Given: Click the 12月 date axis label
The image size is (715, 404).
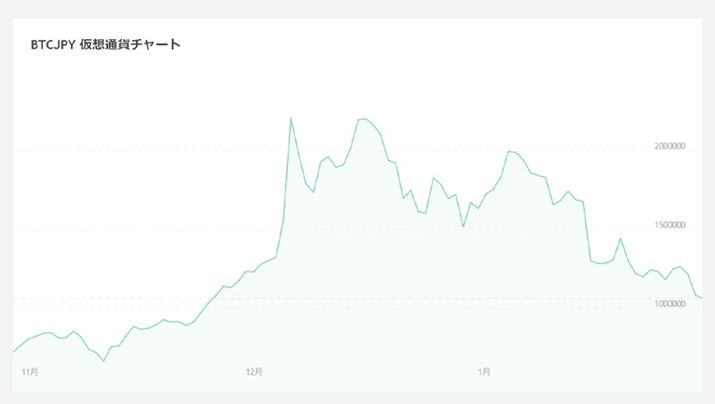Looking at the screenshot, I should coord(254,372).
